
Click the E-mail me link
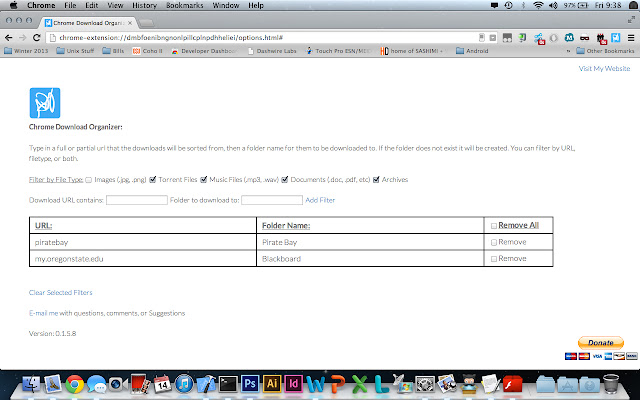43,313
